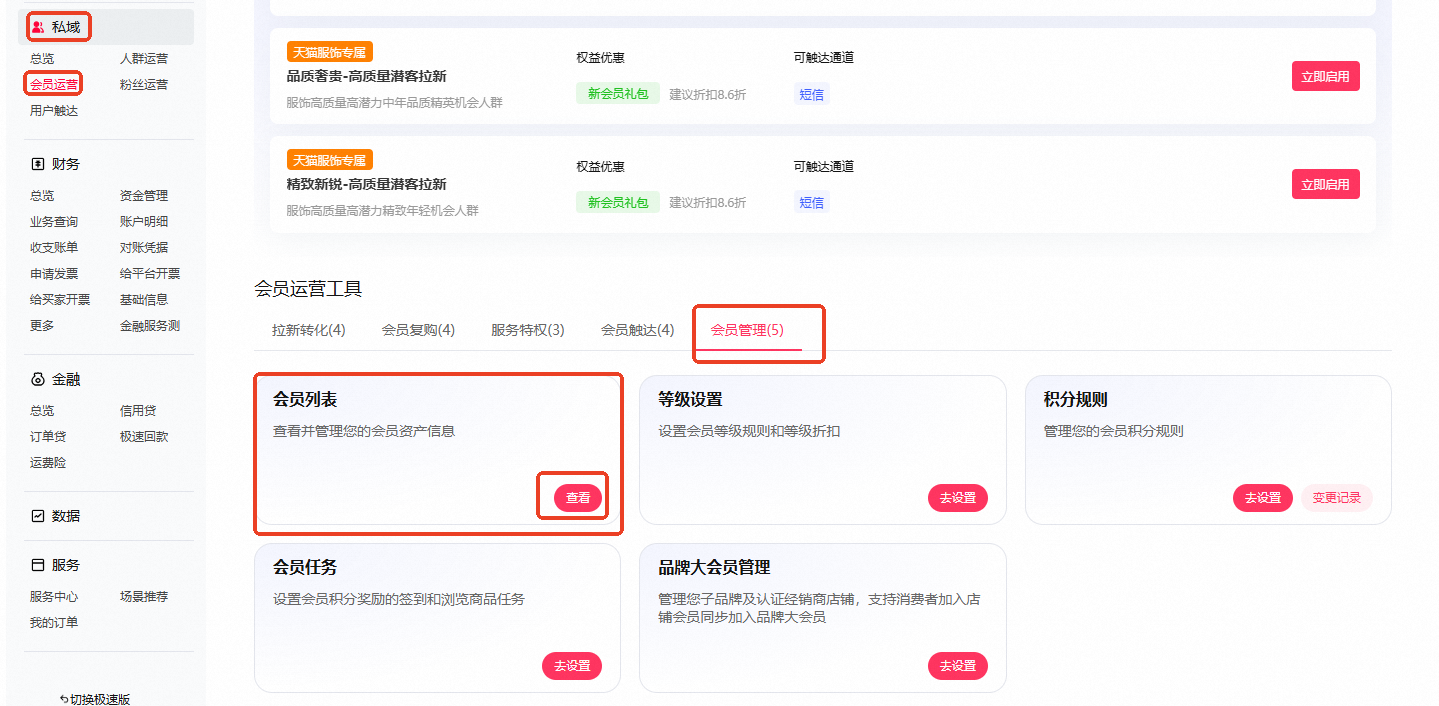
Task: Open 总览 under the 私域 section
Action: click(42, 59)
